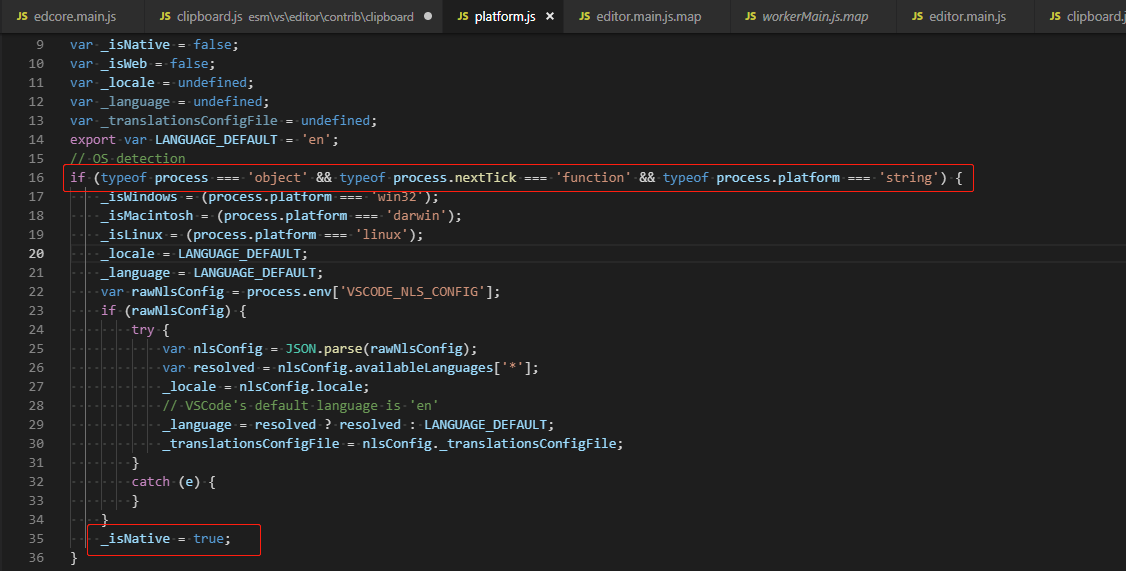This screenshot has height=571, width=1126.
Task: Click JS file icon of platform.js tab
Action: point(463,16)
